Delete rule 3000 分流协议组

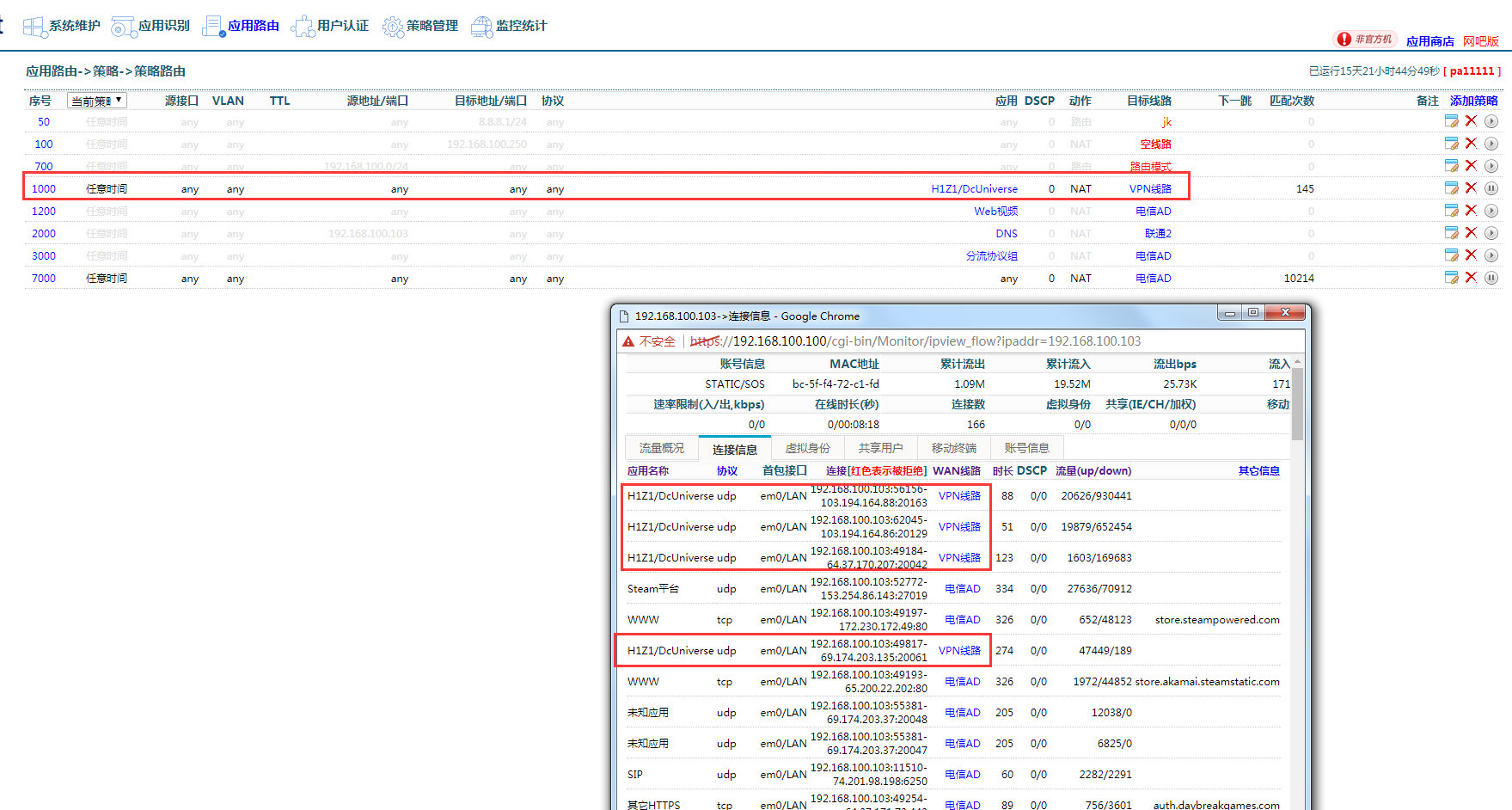1471,255
